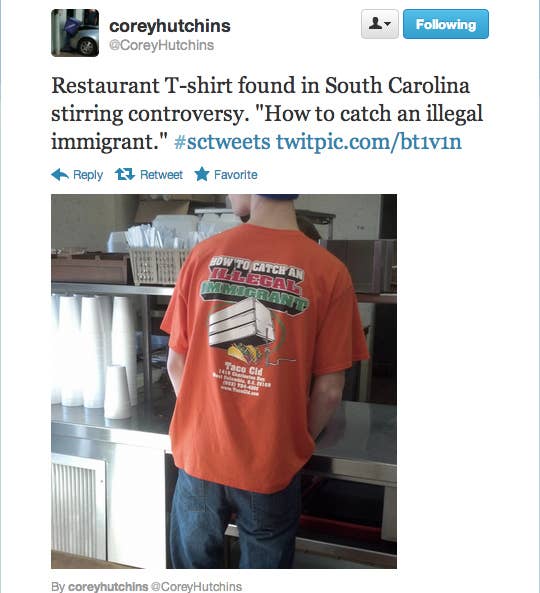This screenshot has width=540, height=593.
Task: Click the Retweet text link
Action: point(161,175)
